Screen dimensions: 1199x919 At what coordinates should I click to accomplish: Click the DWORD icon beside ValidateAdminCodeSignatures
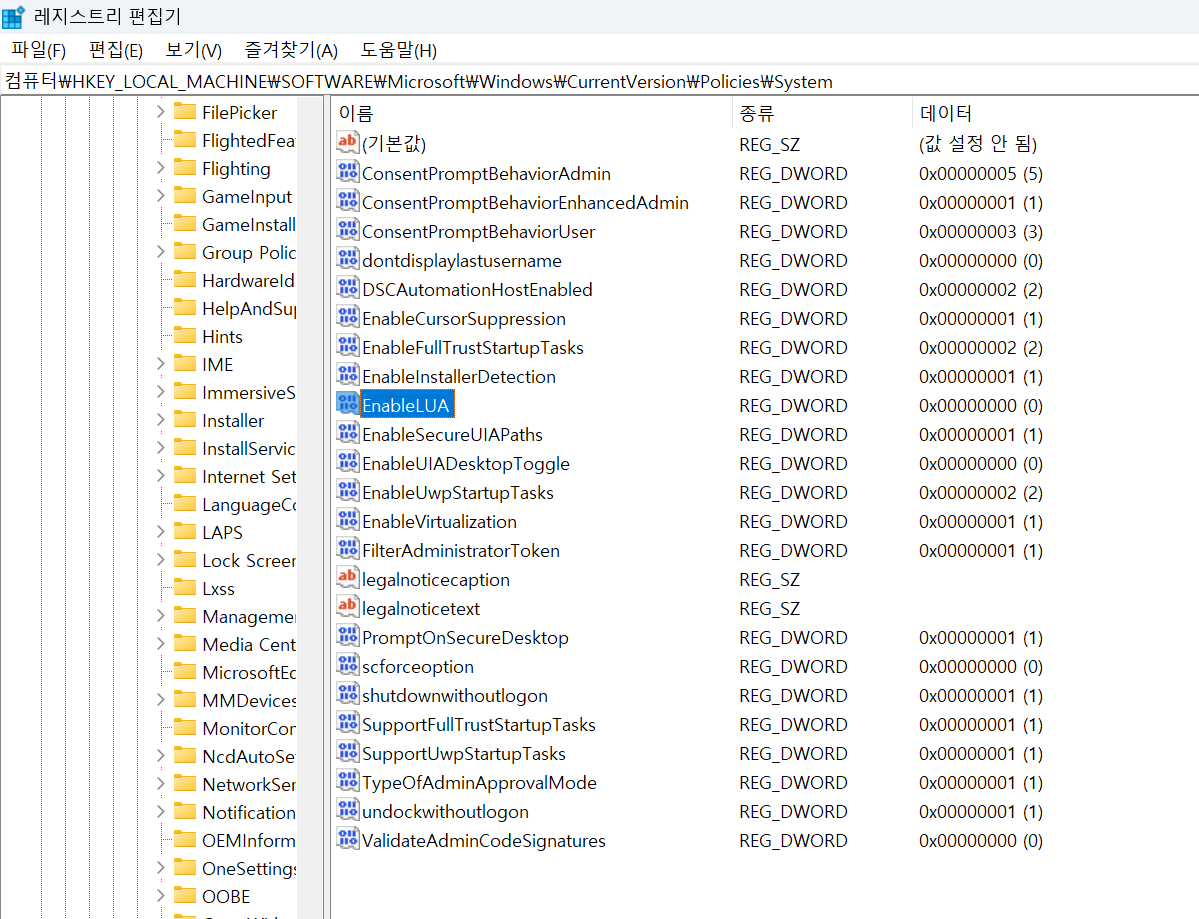pos(347,840)
